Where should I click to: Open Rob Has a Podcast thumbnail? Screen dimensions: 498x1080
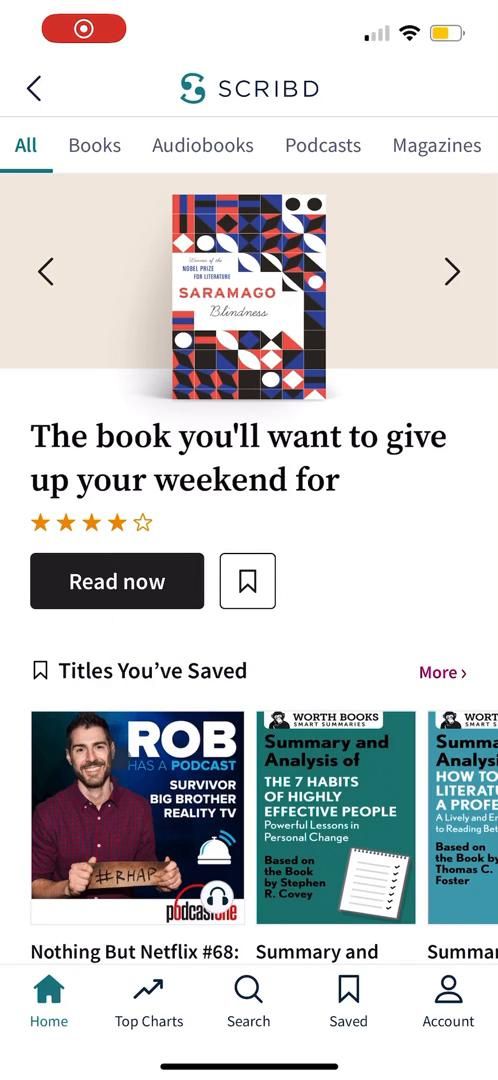[138, 818]
